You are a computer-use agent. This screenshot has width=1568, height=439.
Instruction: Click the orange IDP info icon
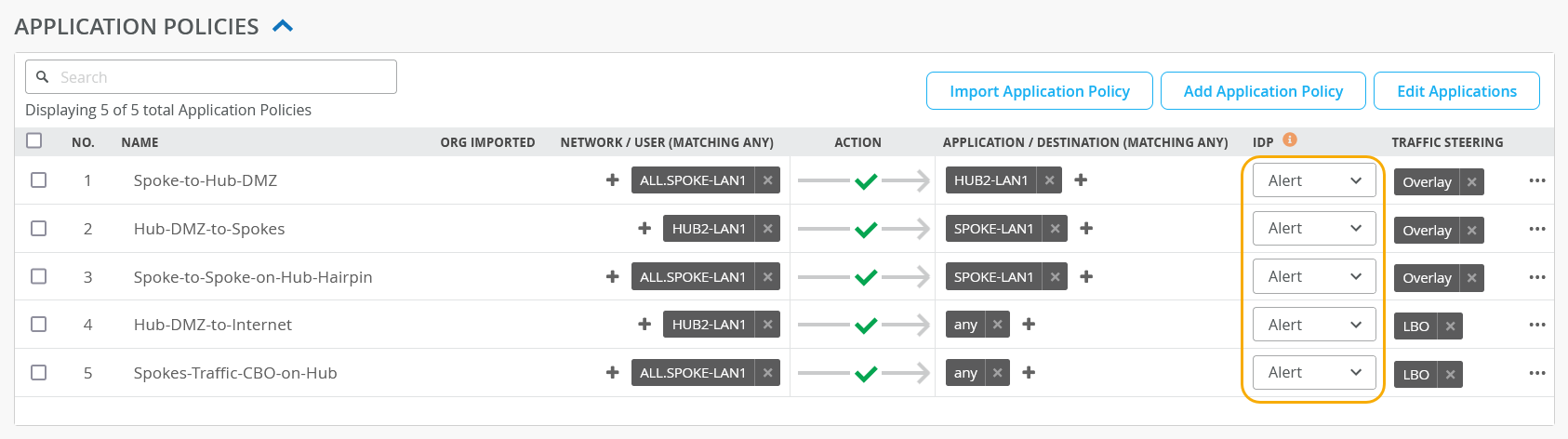click(x=1289, y=140)
